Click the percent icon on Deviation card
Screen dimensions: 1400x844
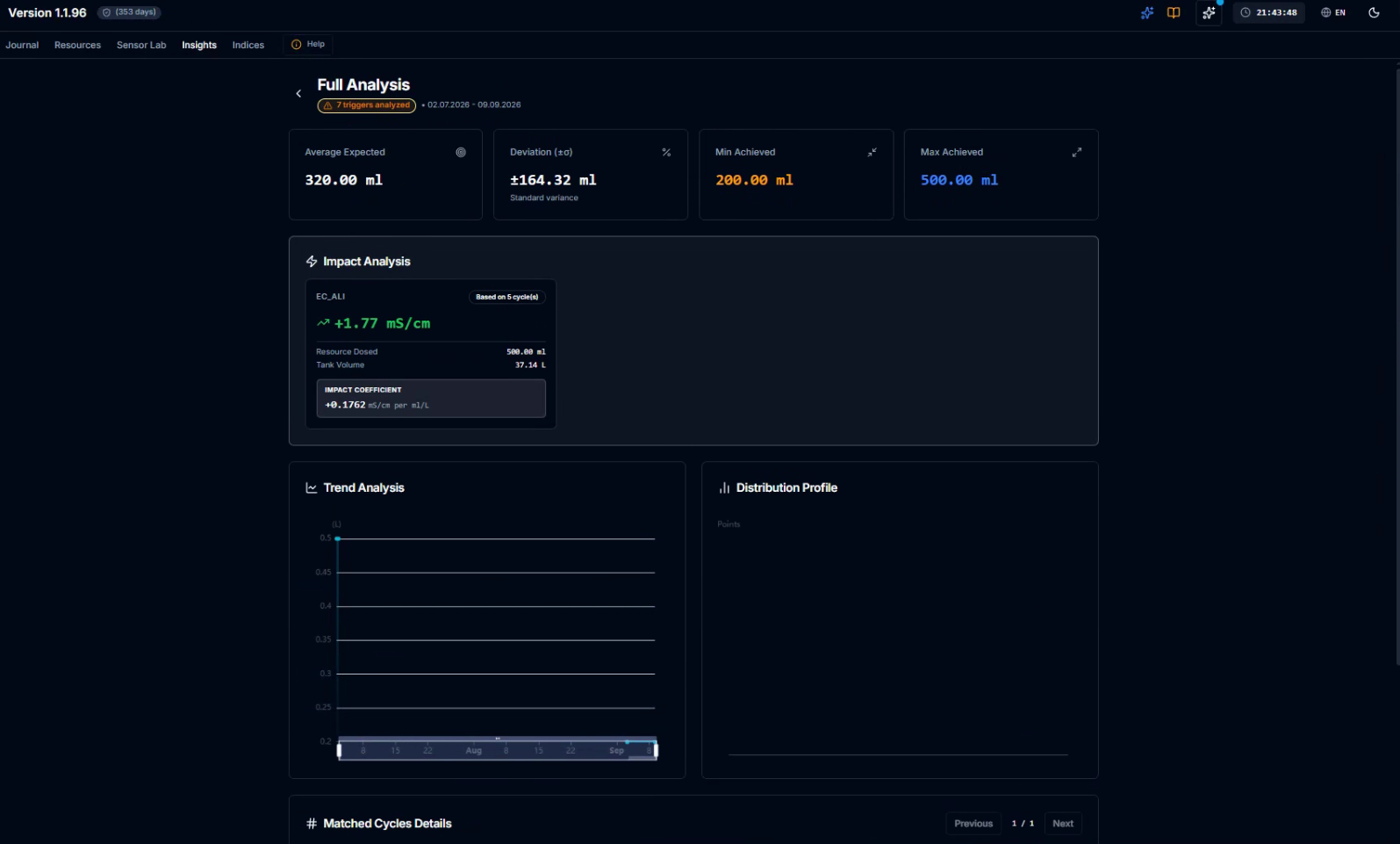click(x=666, y=152)
